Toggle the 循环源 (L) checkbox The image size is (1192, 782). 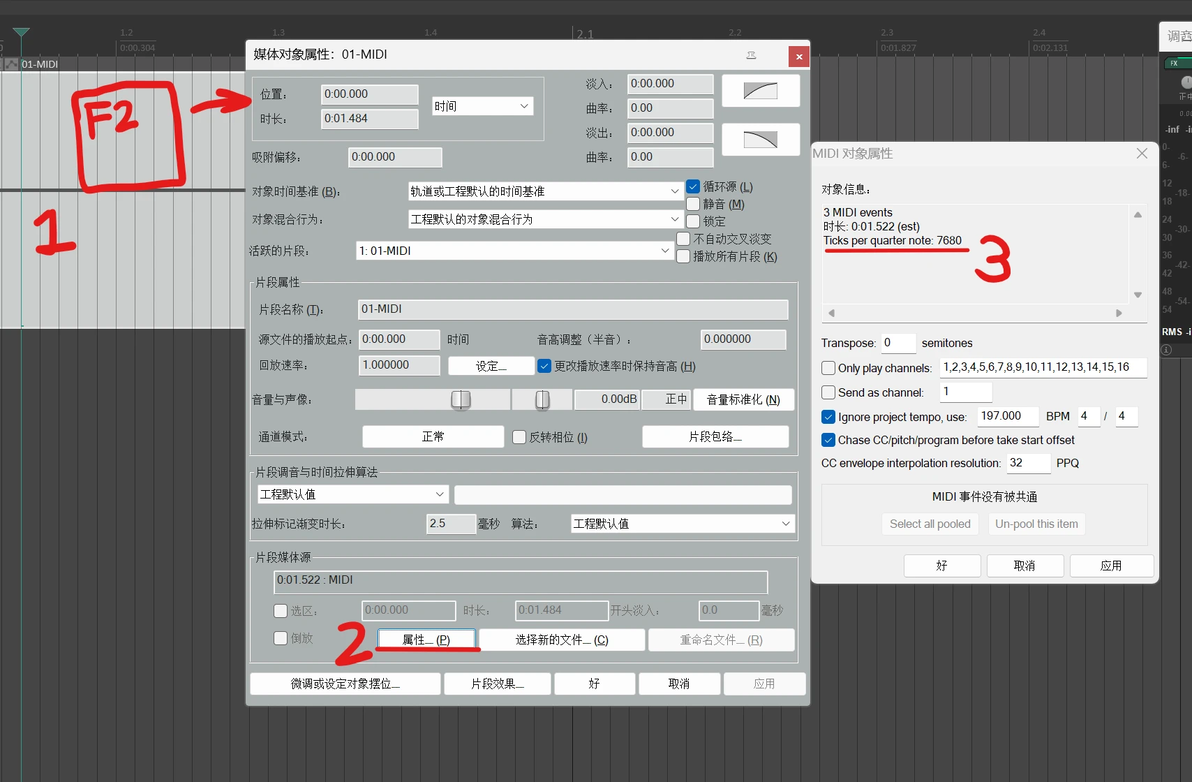click(693, 186)
